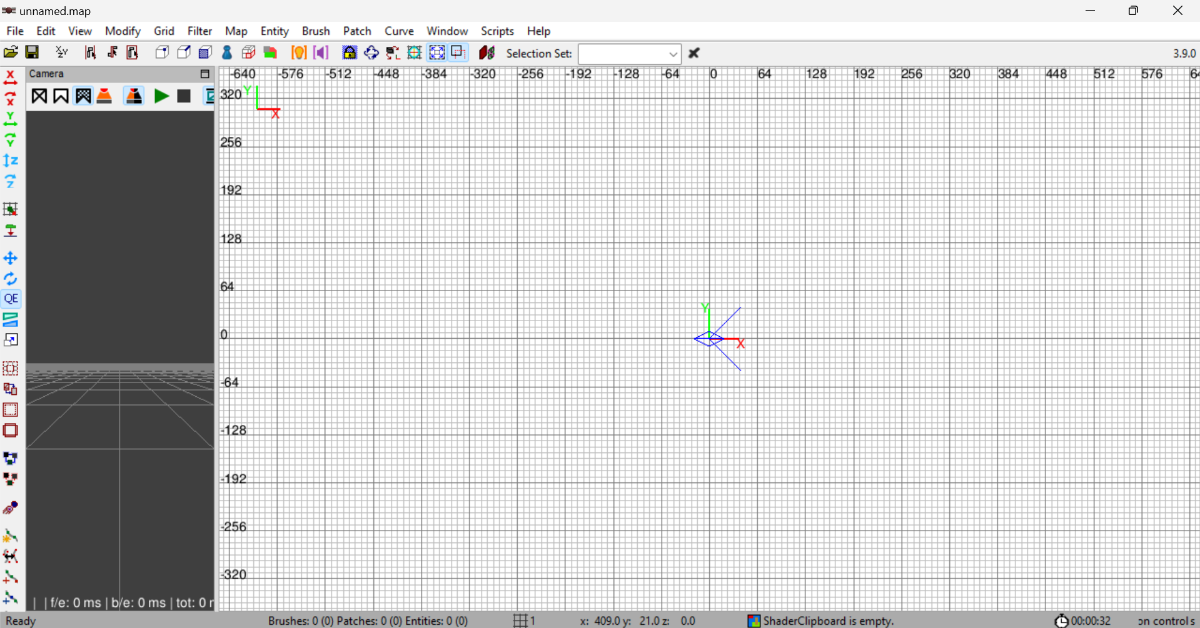Click the red and green layers icon

point(270,52)
